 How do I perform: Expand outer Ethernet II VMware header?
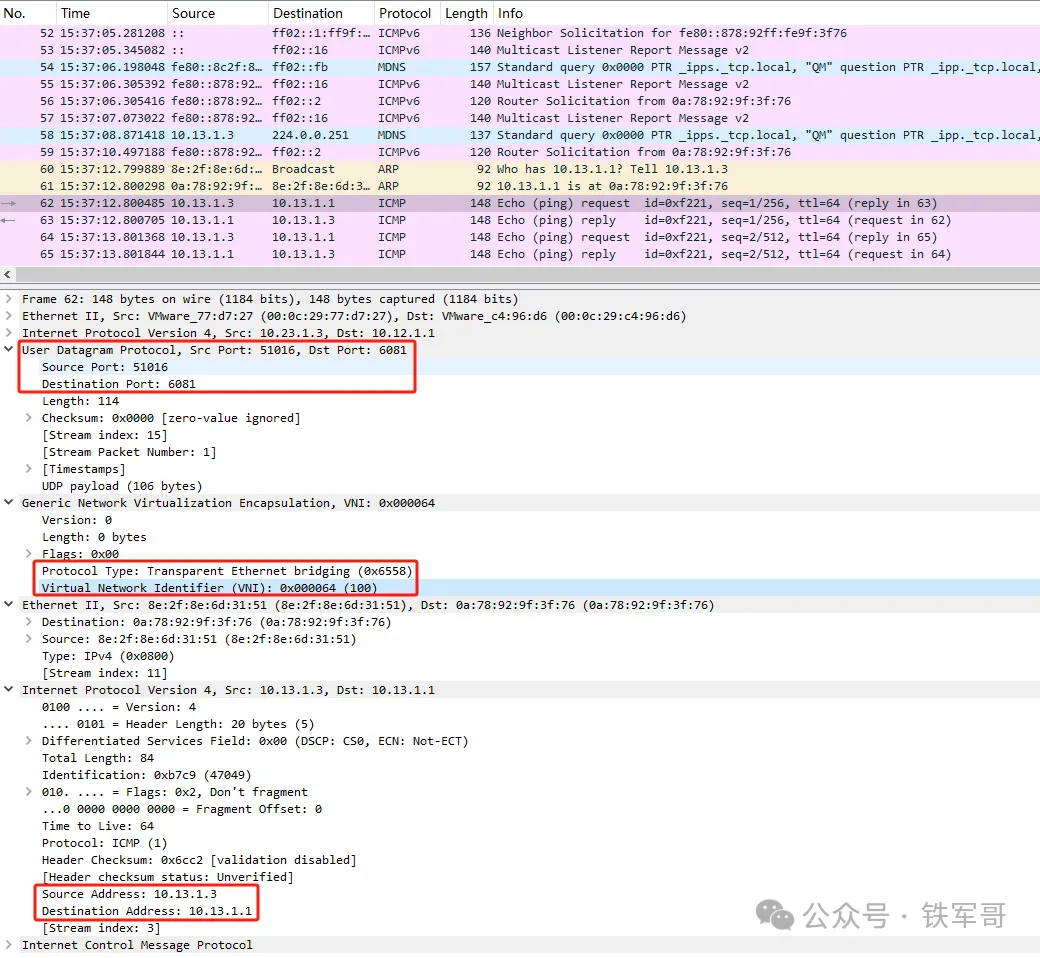(x=10, y=316)
